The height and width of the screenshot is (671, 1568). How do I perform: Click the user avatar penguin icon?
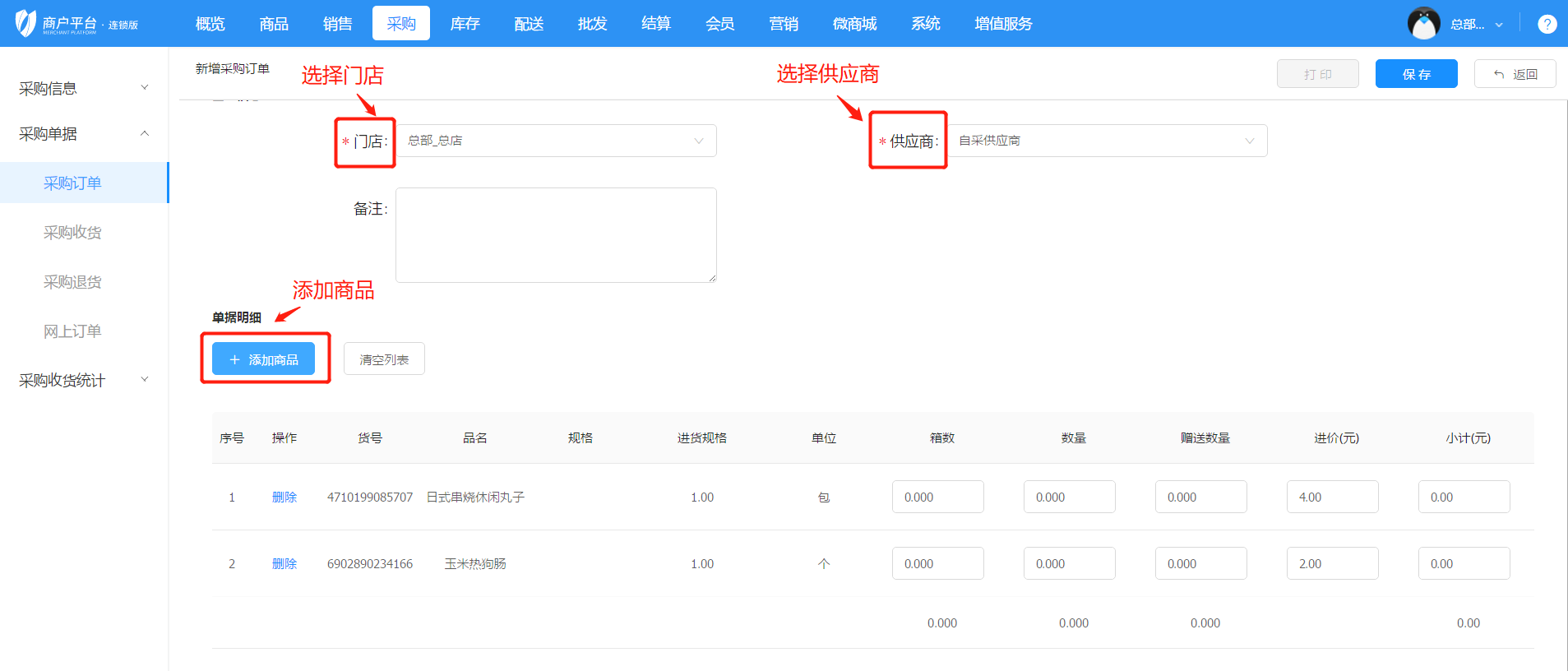1423,24
